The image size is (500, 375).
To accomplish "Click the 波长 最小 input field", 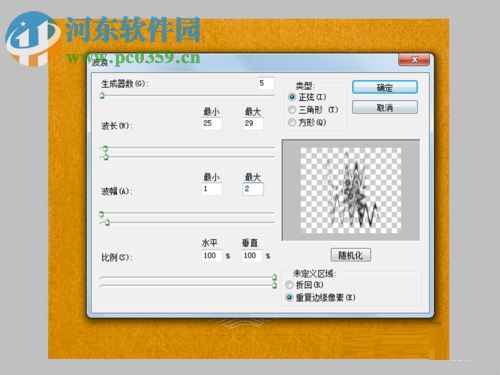I will pos(212,123).
